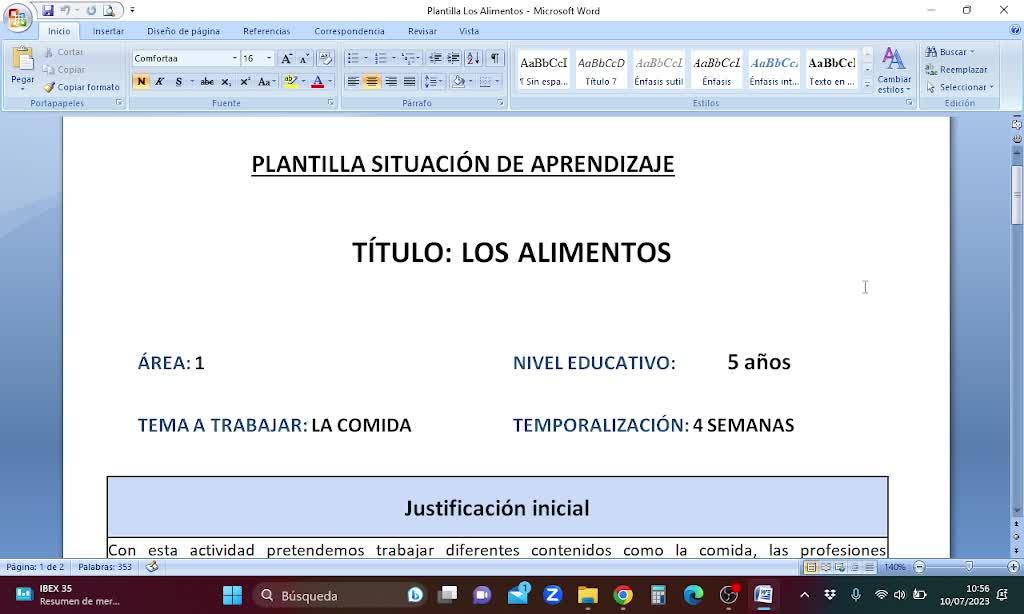Switch to print layout view in status bar
The height and width of the screenshot is (614, 1024).
coord(811,567)
